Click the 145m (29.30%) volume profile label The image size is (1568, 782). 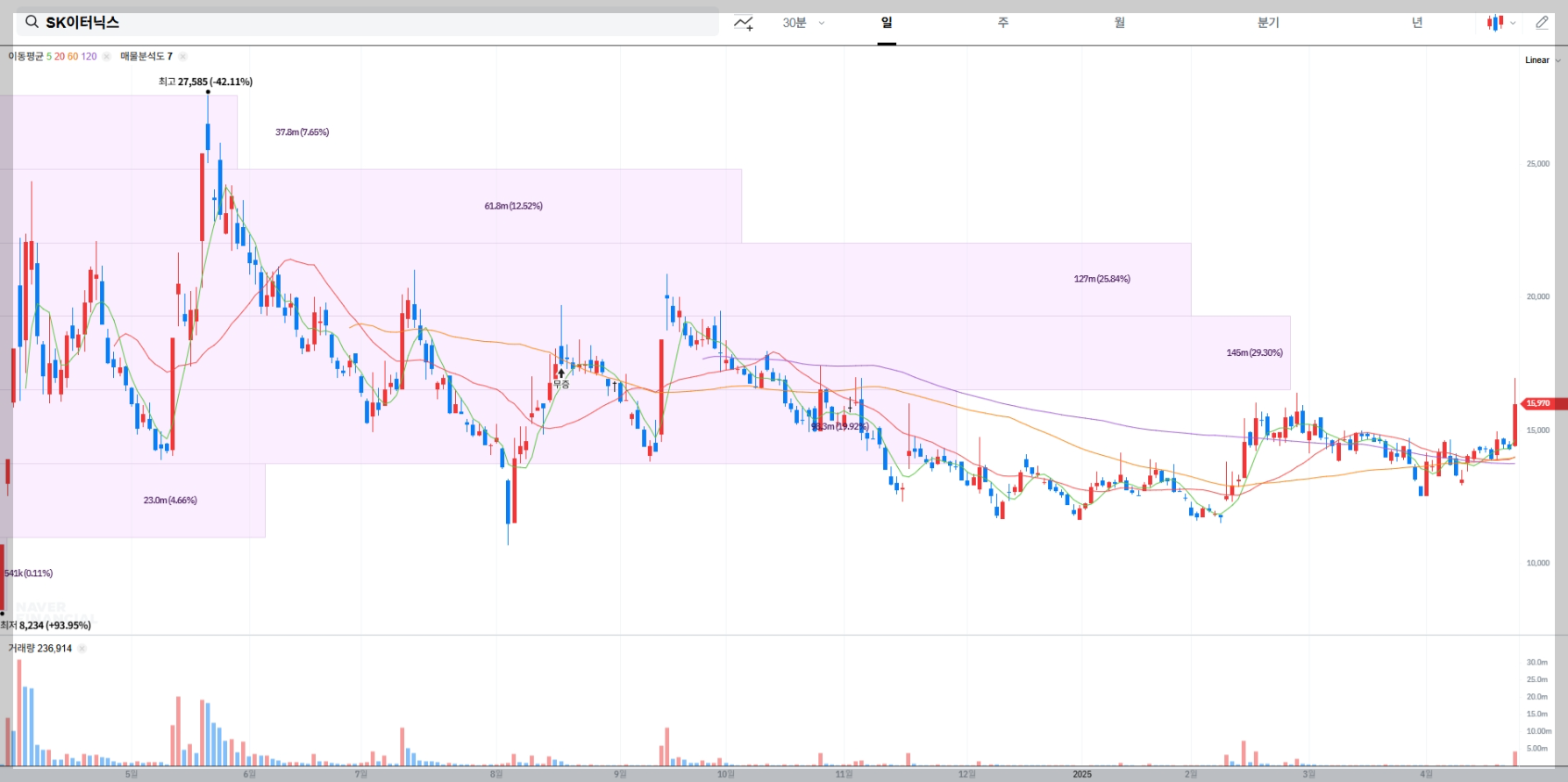[1255, 352]
